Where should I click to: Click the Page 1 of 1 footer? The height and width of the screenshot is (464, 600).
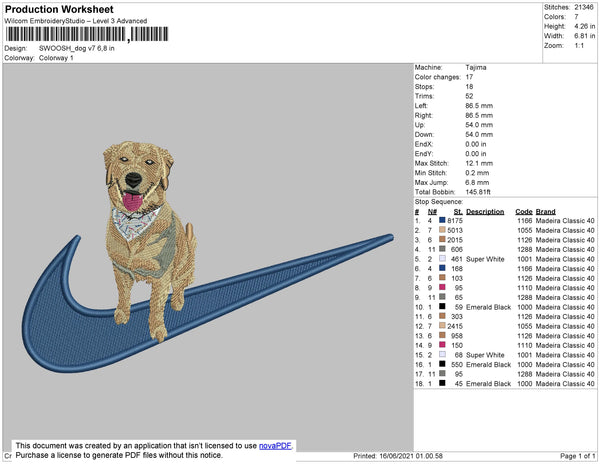(578, 456)
